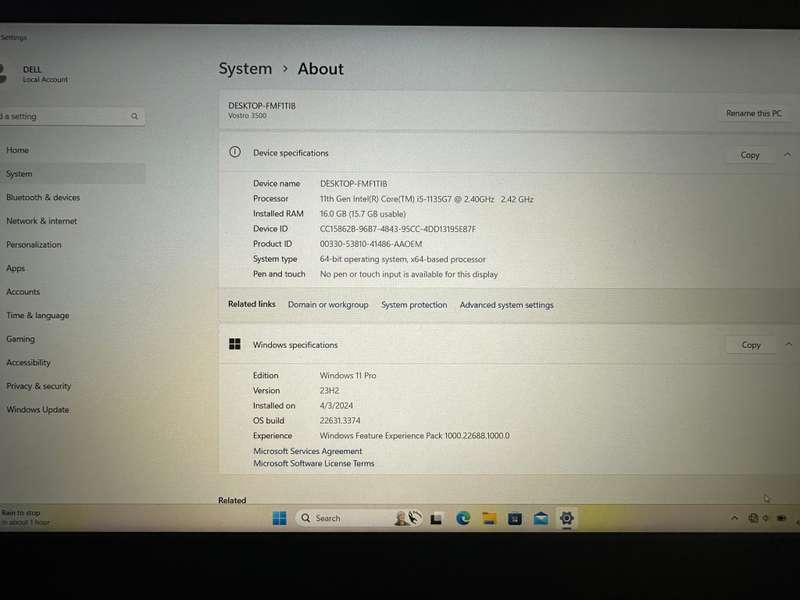Open Network & internet settings
Viewport: 800px width, 600px height.
(x=41, y=221)
